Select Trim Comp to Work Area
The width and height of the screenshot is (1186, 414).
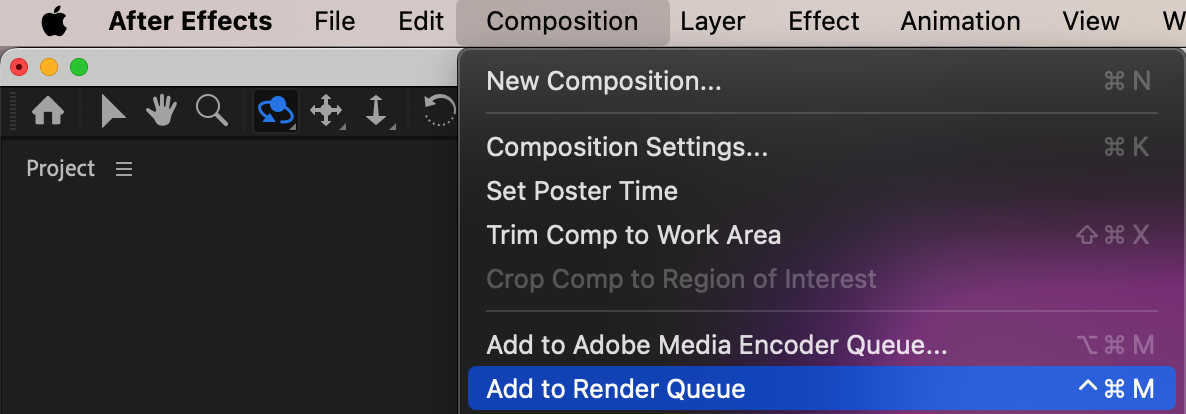click(633, 235)
